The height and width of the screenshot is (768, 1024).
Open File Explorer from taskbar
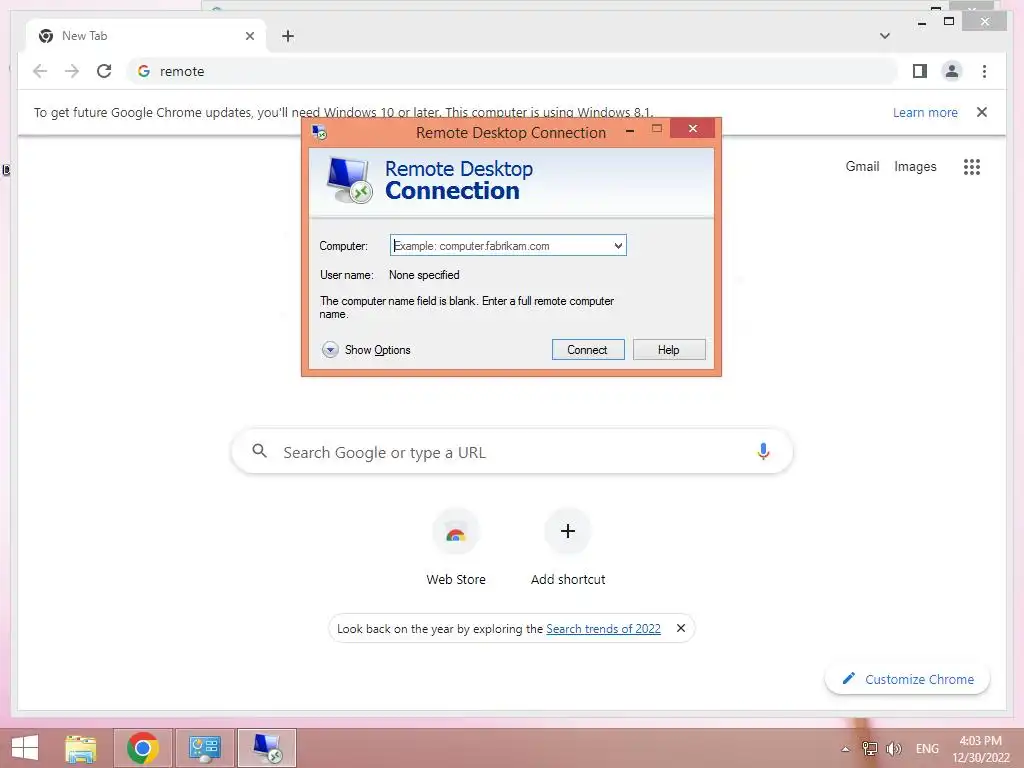(x=80, y=748)
